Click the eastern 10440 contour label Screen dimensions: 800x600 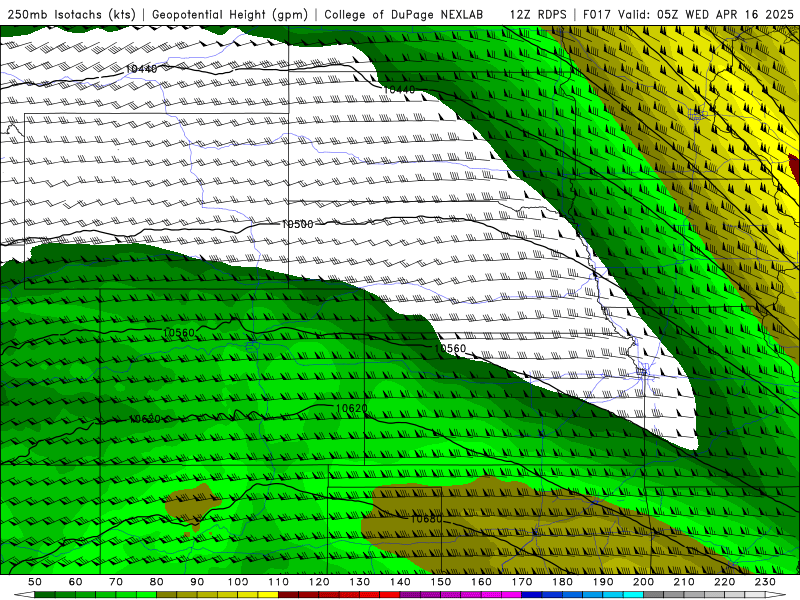[399, 90]
